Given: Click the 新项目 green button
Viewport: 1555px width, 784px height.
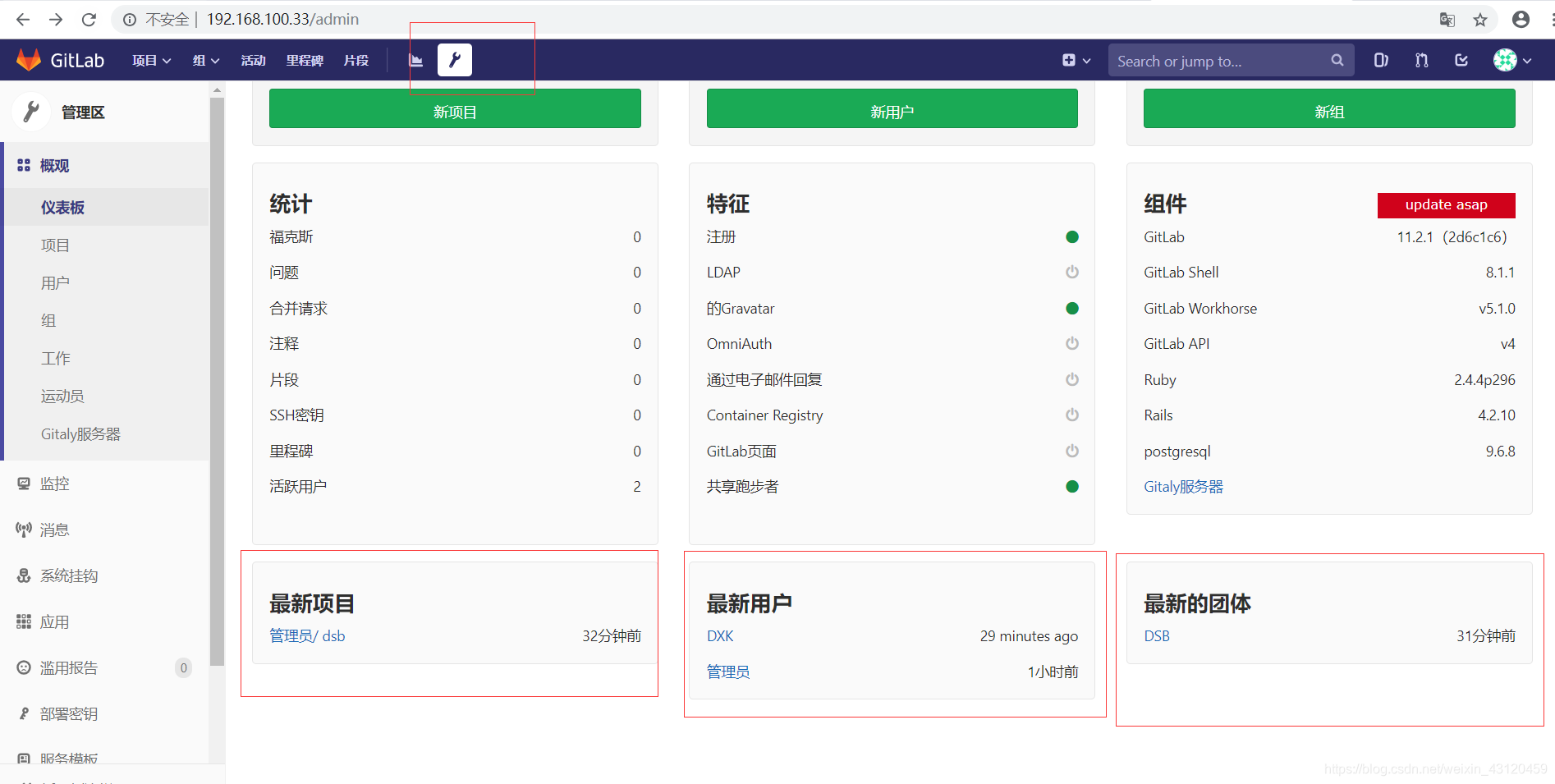Looking at the screenshot, I should pos(455,108).
